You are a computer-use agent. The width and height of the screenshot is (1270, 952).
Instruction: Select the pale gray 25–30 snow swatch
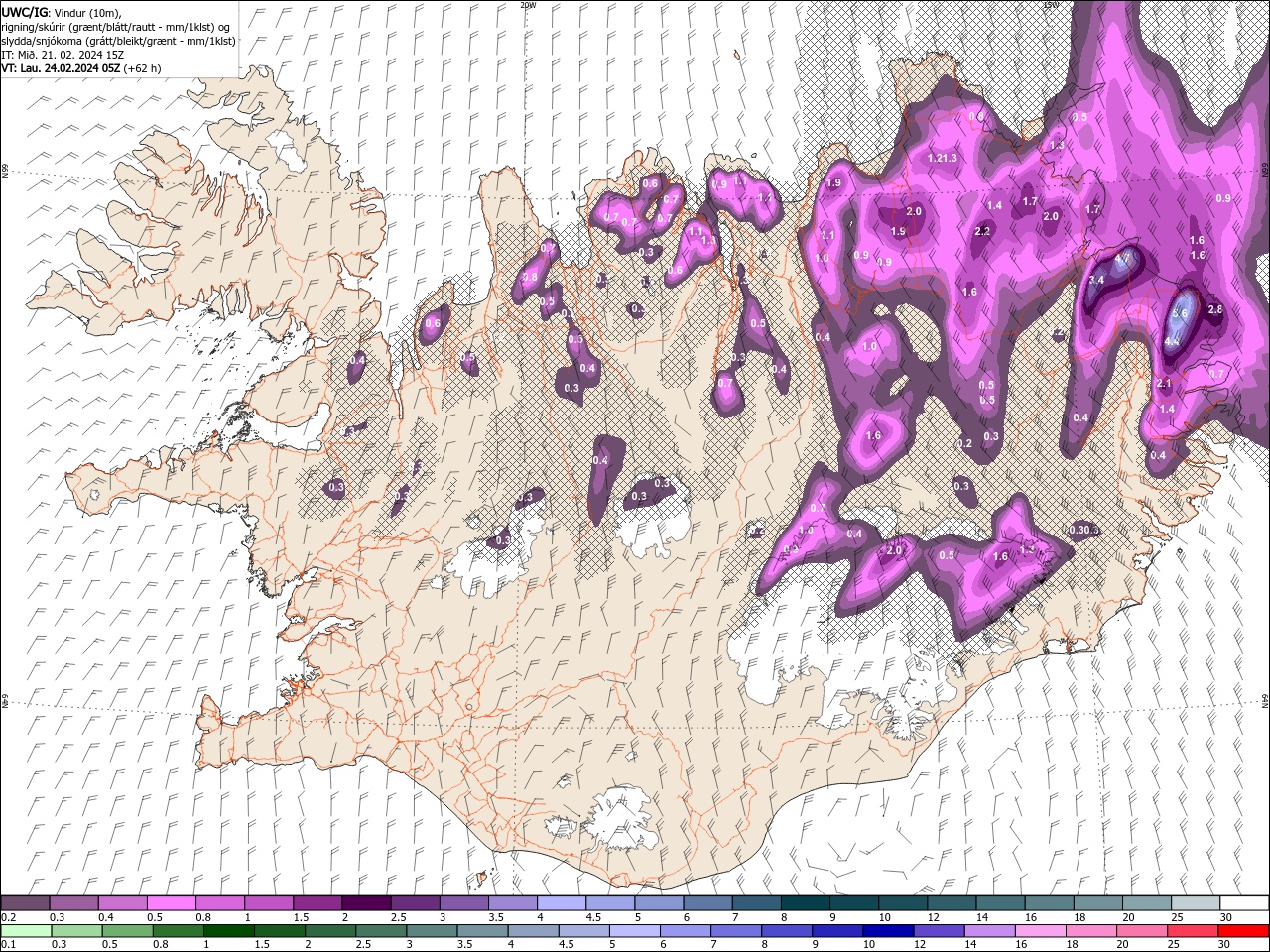coord(1196,903)
